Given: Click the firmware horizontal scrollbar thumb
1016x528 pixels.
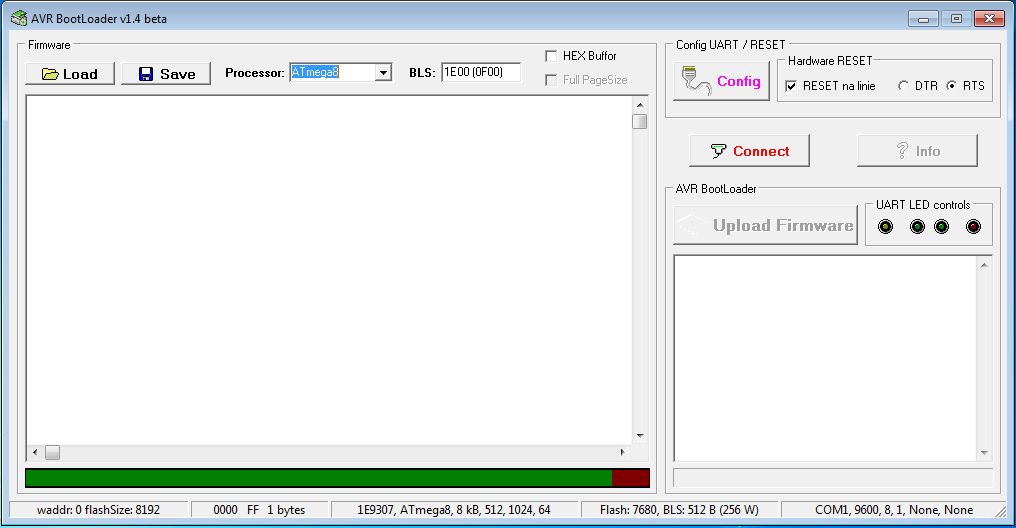Looking at the screenshot, I should click(x=52, y=452).
